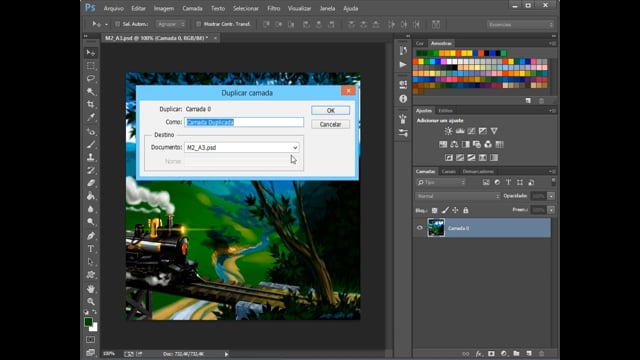Open the Preench. fill arrow
The width and height of the screenshot is (640, 360).
[x=551, y=210]
